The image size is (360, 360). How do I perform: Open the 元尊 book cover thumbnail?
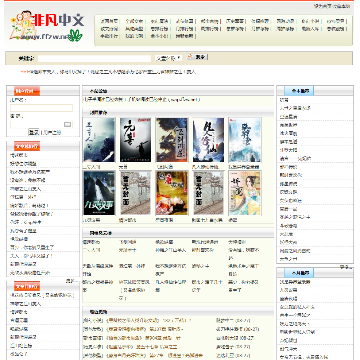pos(135,140)
